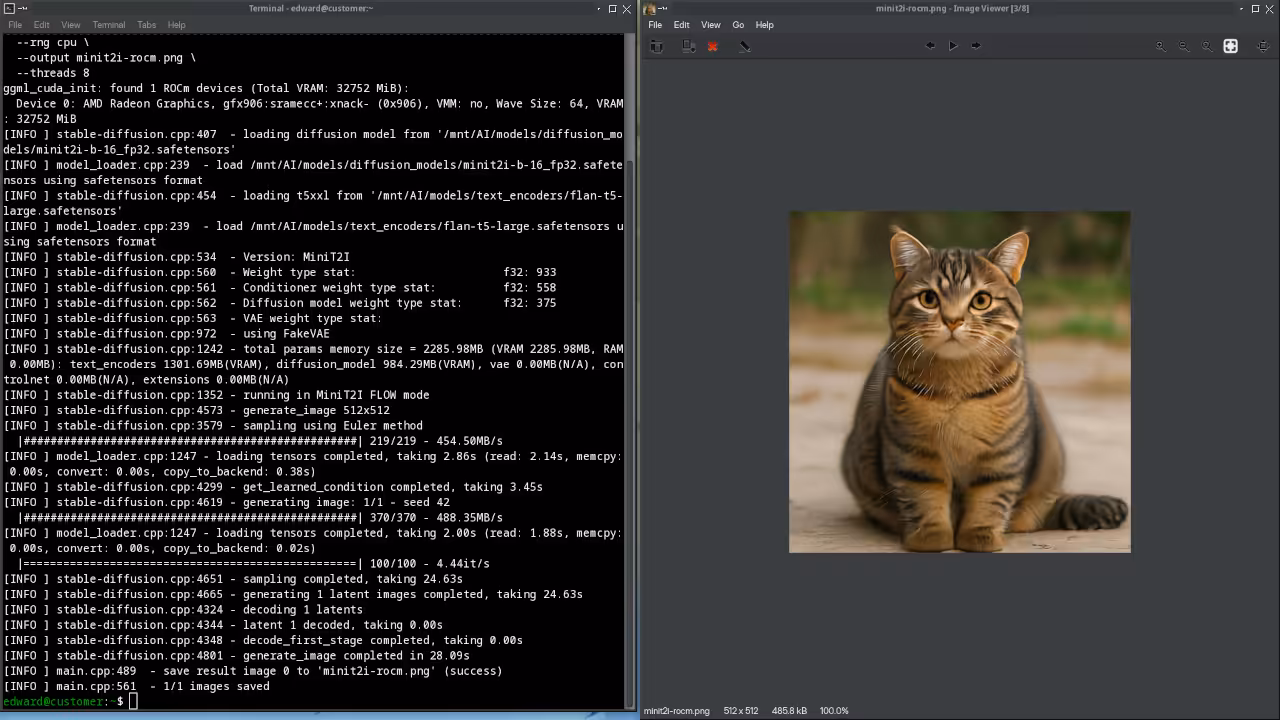Click 'Diffusion model weight type stat' line
Screen dimensions: 1280x720
tap(280, 303)
